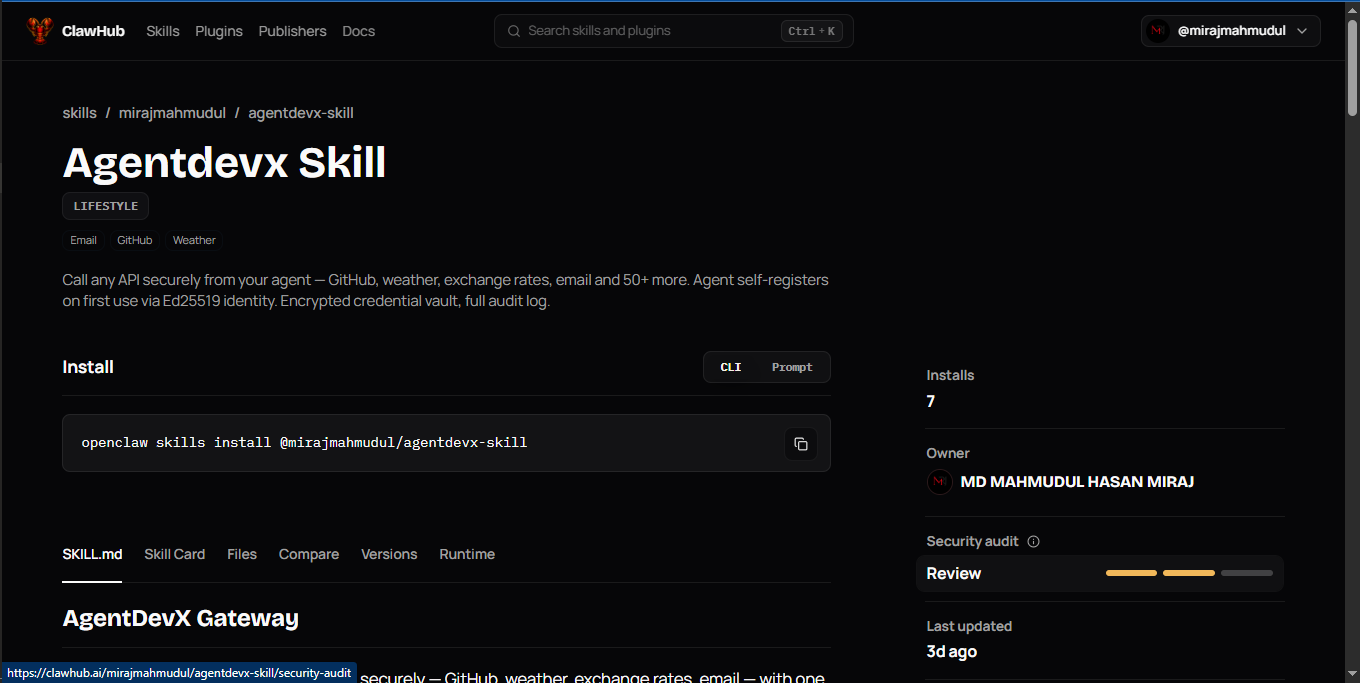Click the agentdevx-skill breadcrumb

click(301, 113)
